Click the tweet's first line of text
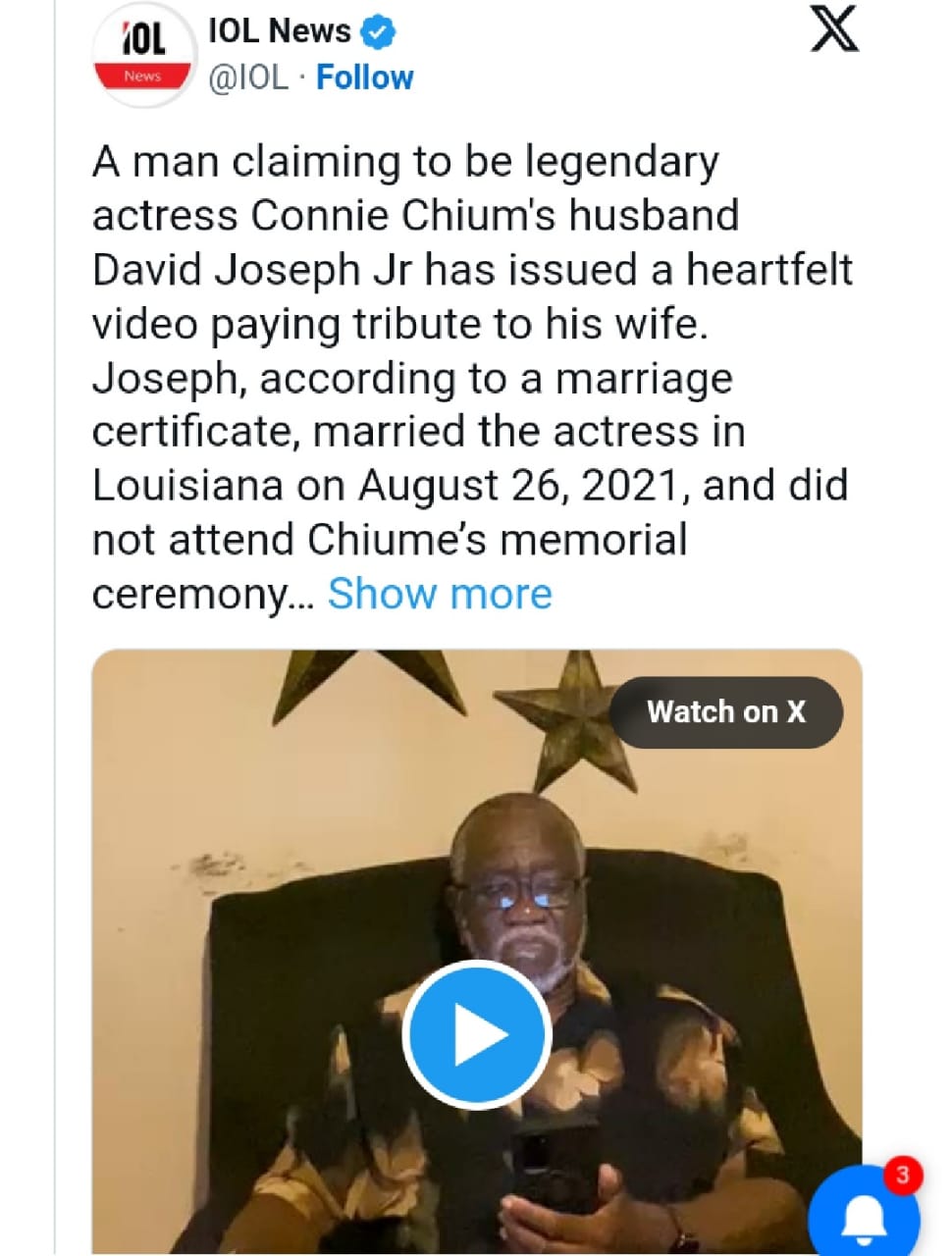The height and width of the screenshot is (1256, 952). pyautogui.click(x=405, y=162)
